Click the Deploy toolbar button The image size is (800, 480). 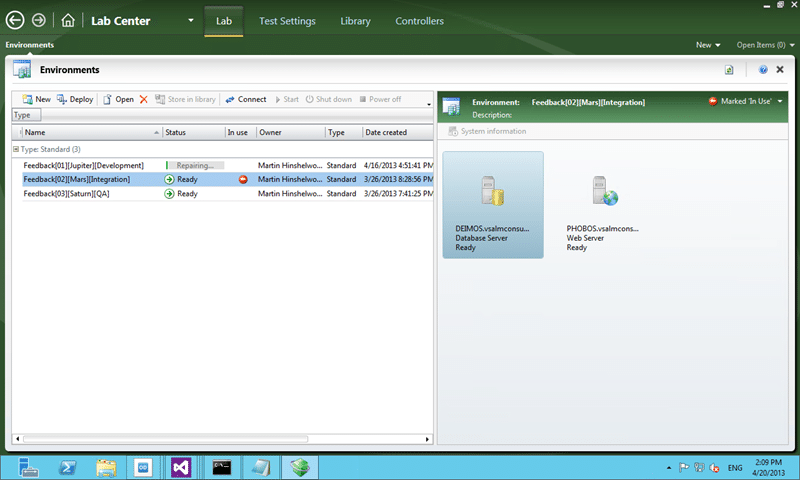point(75,99)
